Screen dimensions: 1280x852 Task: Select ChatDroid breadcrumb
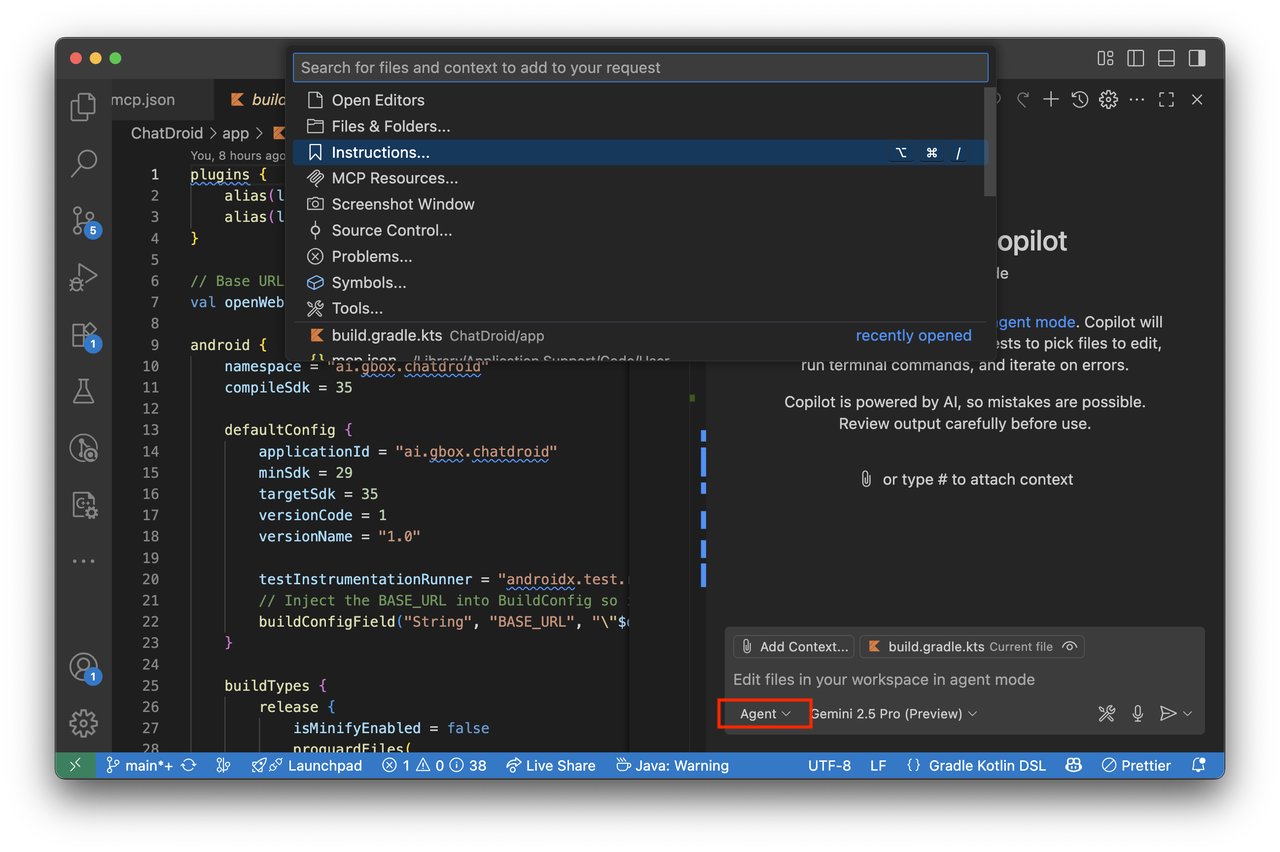[166, 133]
